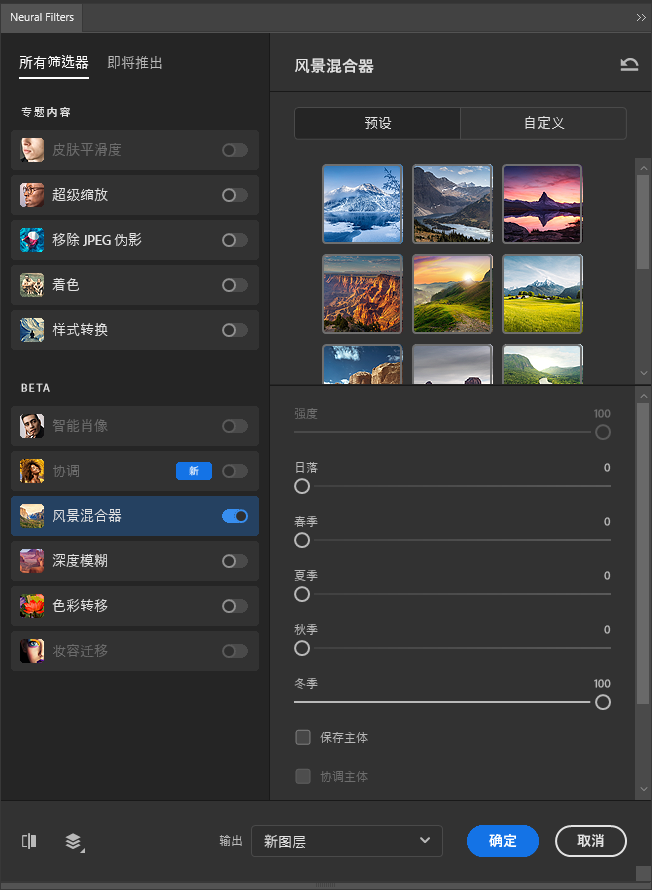The image size is (652, 890).
Task: Select the red canyon preset thumbnail
Action: [x=362, y=293]
